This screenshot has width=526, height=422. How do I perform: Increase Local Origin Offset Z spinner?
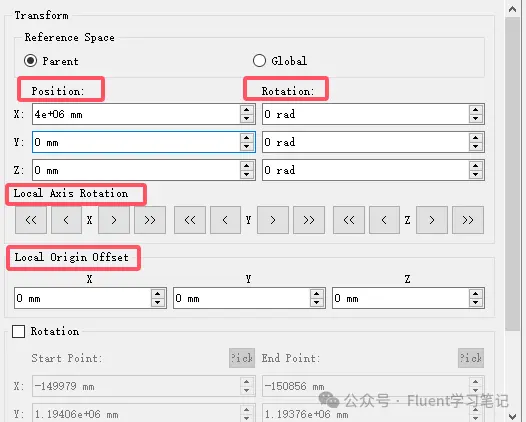[x=475, y=294]
